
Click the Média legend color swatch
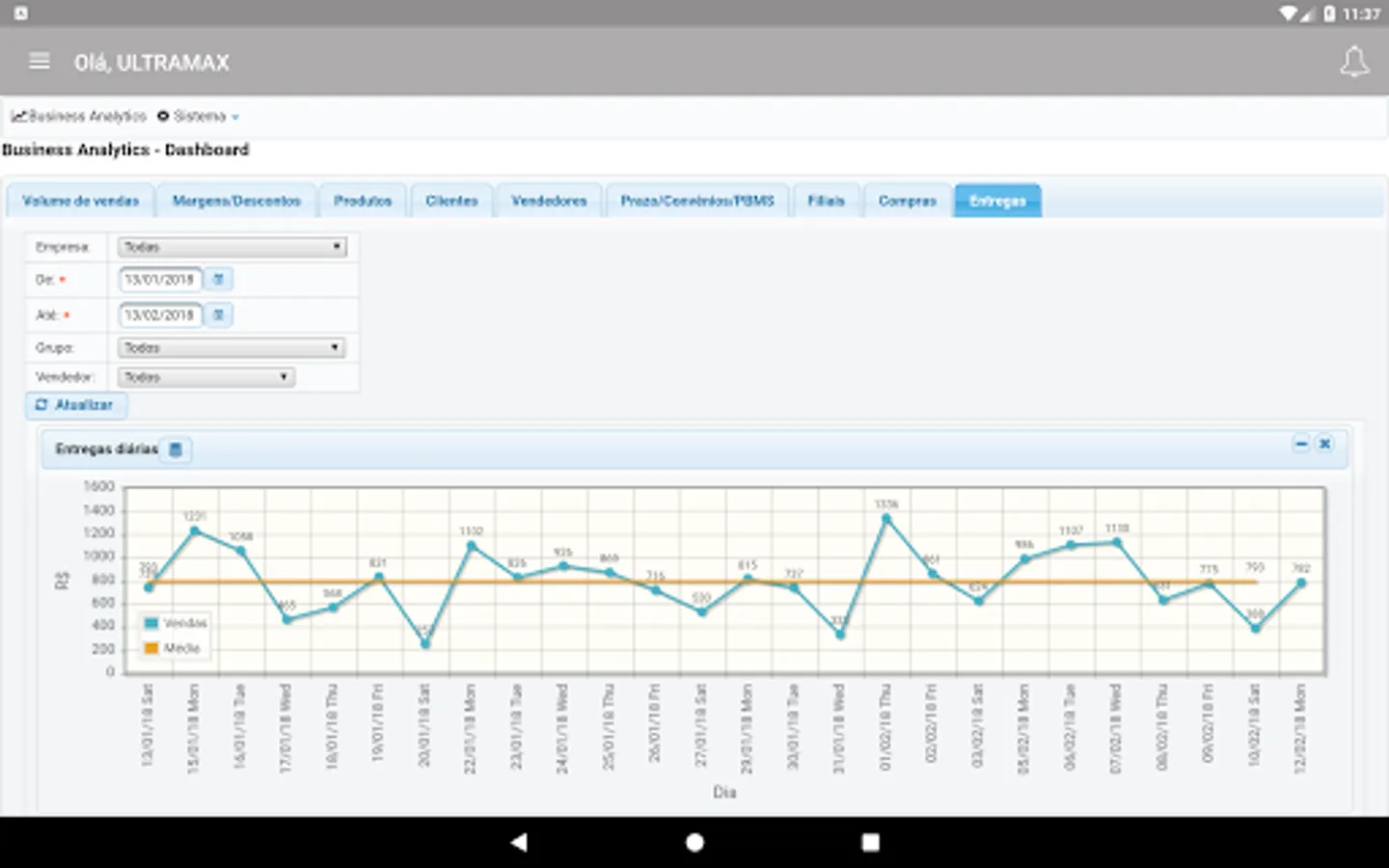point(150,648)
